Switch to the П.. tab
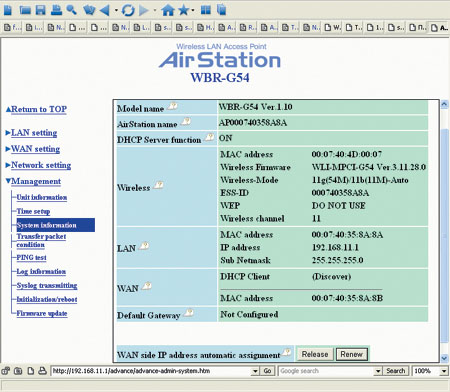 pos(418,27)
